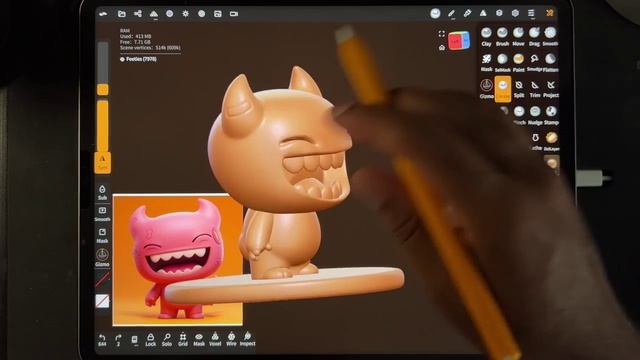Open the painting brush menu

467,13
